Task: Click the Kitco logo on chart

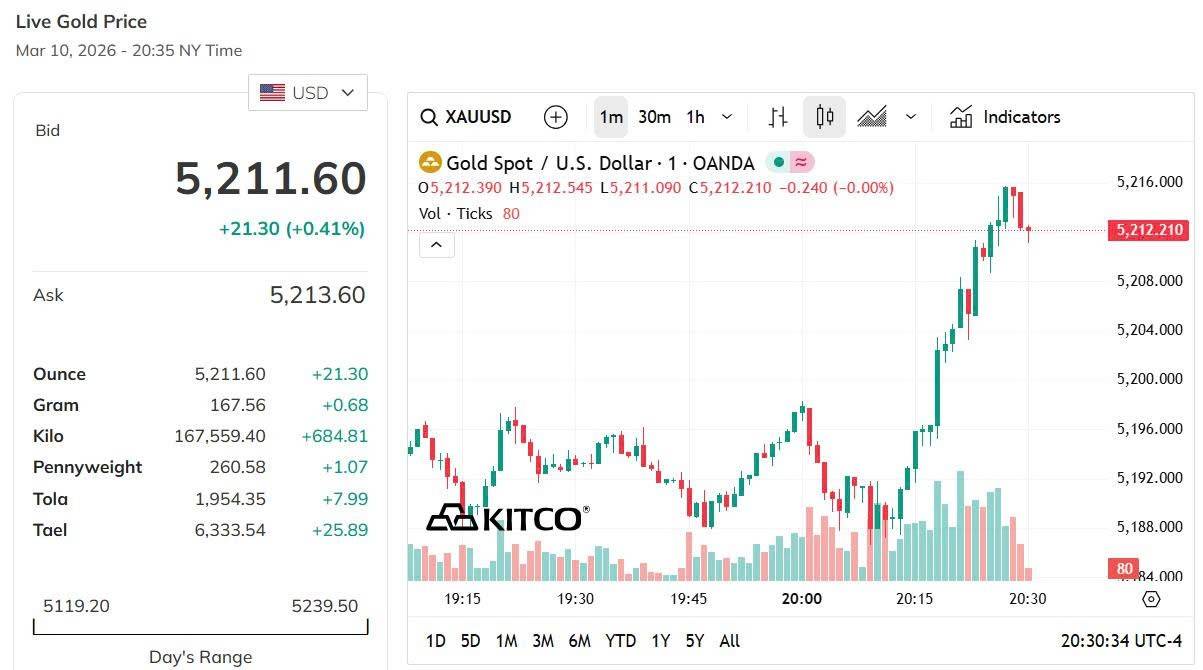Action: click(x=506, y=517)
